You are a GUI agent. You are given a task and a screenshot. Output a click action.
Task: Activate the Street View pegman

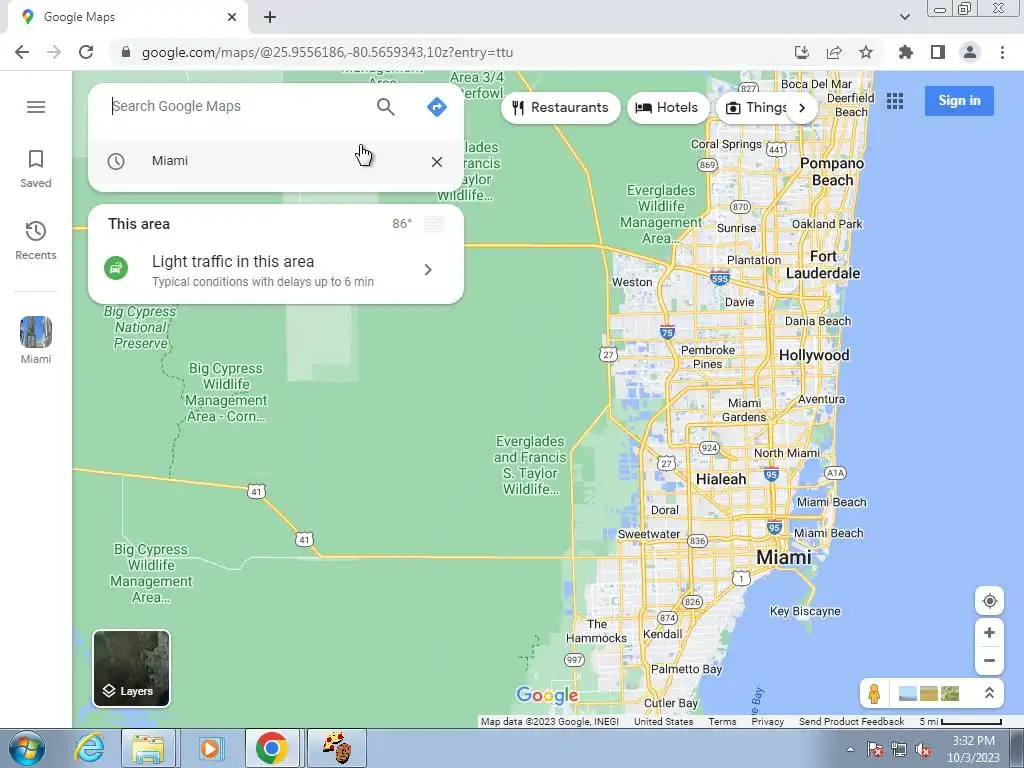874,694
